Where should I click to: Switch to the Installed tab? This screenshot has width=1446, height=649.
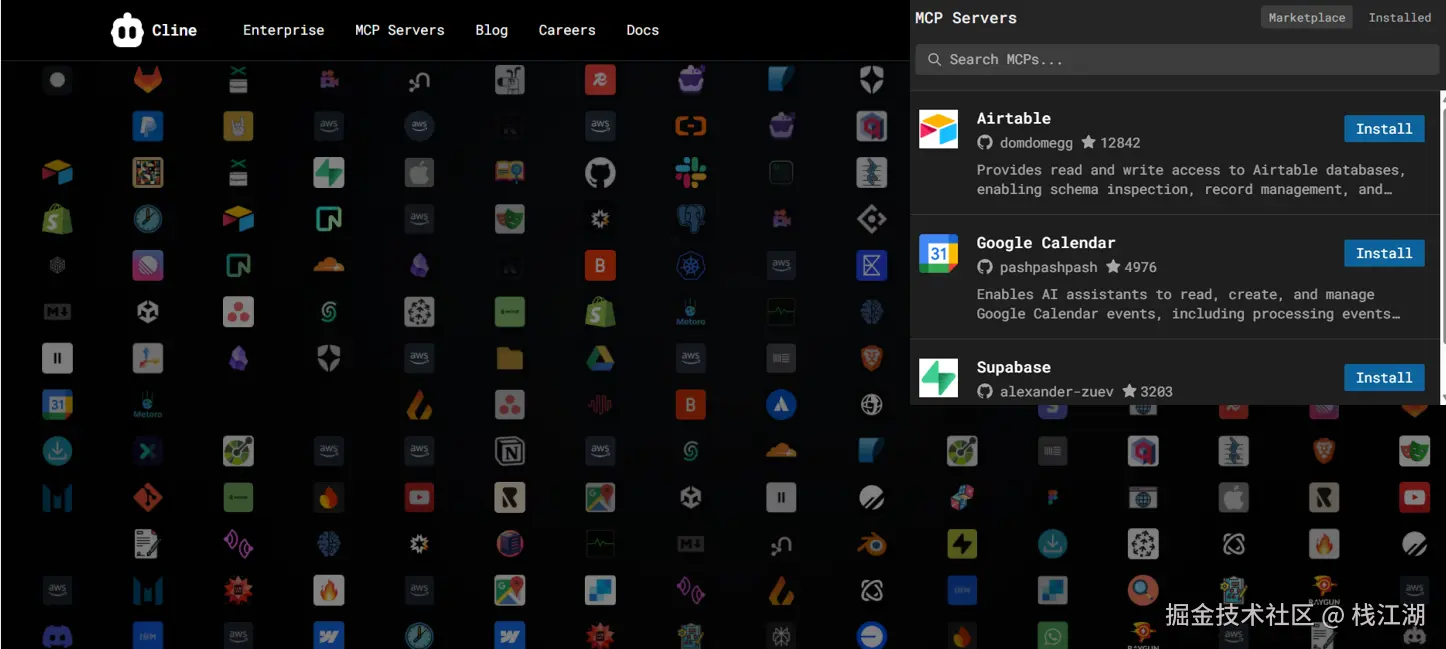(1399, 18)
